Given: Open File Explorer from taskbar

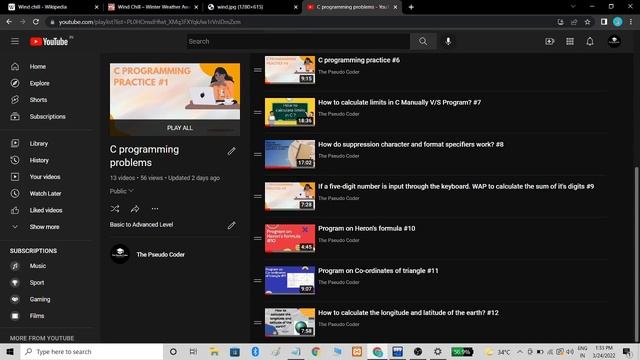Looking at the screenshot, I should (x=214, y=351).
